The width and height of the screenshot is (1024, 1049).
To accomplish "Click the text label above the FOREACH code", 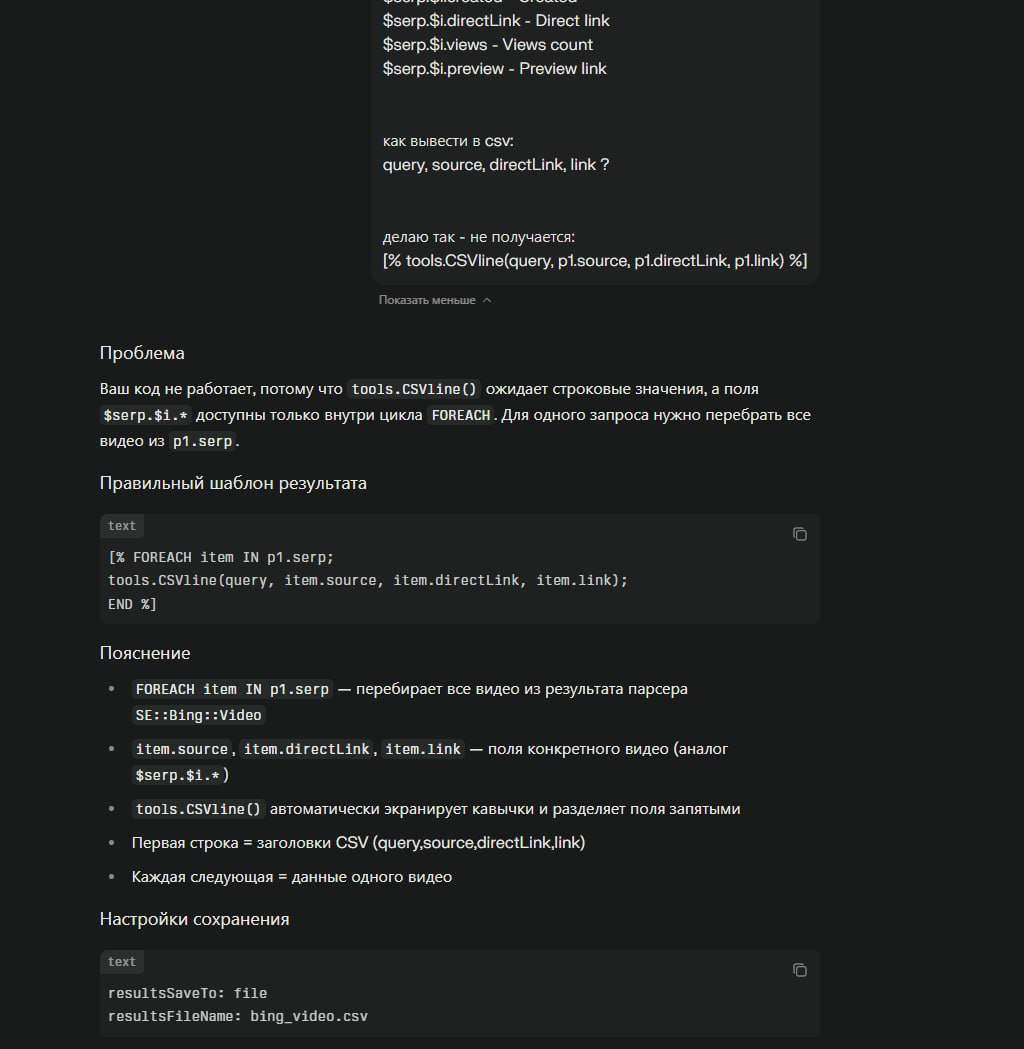I will coord(122,526).
